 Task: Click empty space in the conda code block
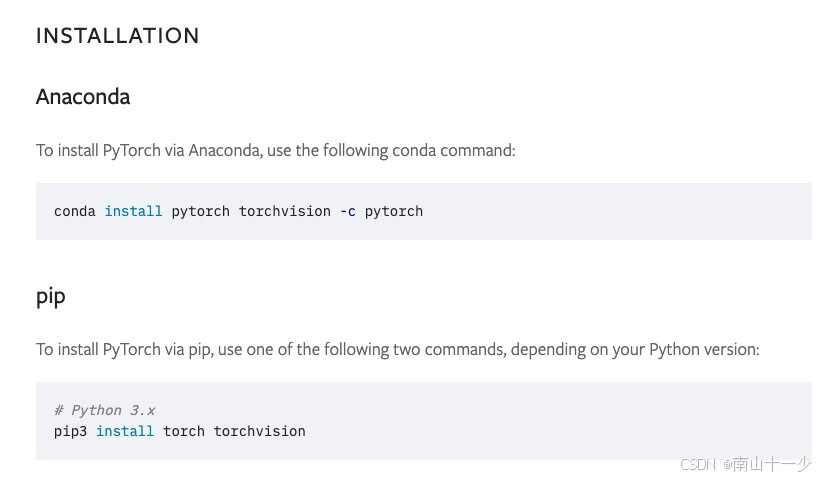[x=604, y=211]
